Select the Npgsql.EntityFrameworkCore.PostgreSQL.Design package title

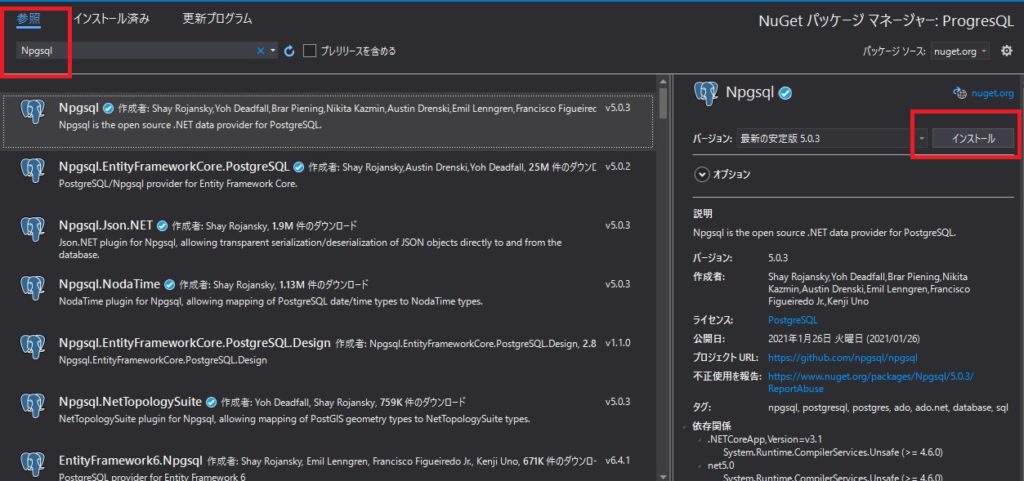194,343
